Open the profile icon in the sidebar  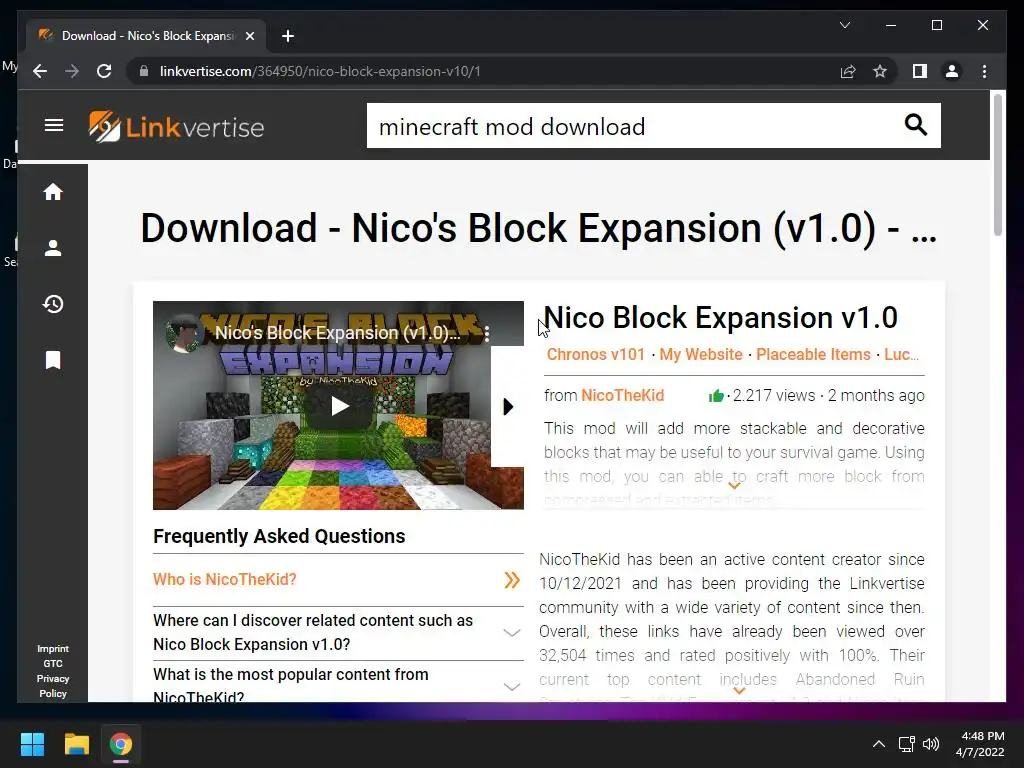point(53,248)
